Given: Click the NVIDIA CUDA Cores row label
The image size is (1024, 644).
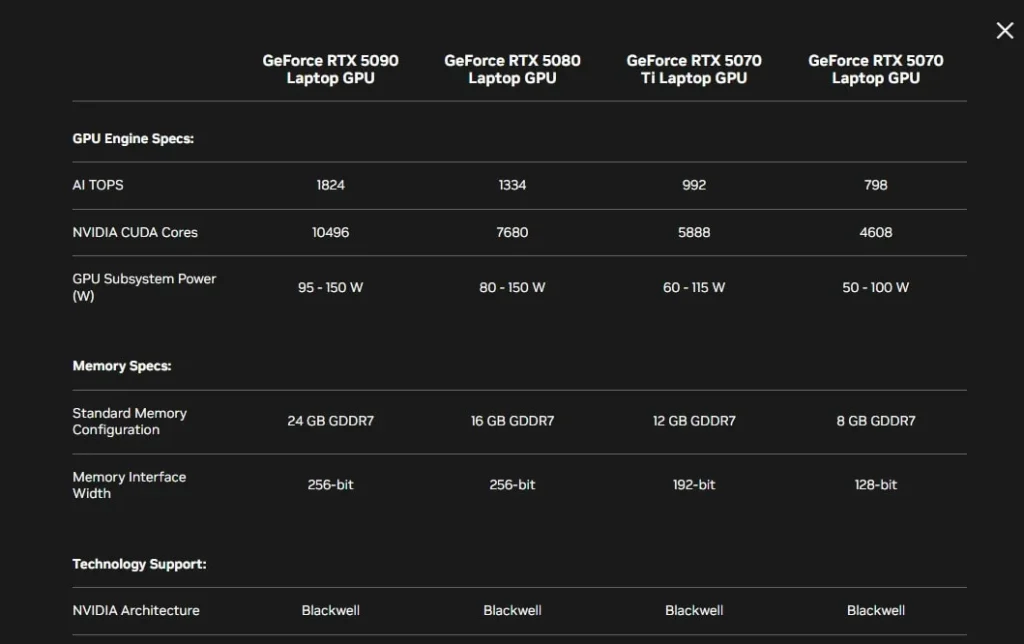Looking at the screenshot, I should point(135,232).
